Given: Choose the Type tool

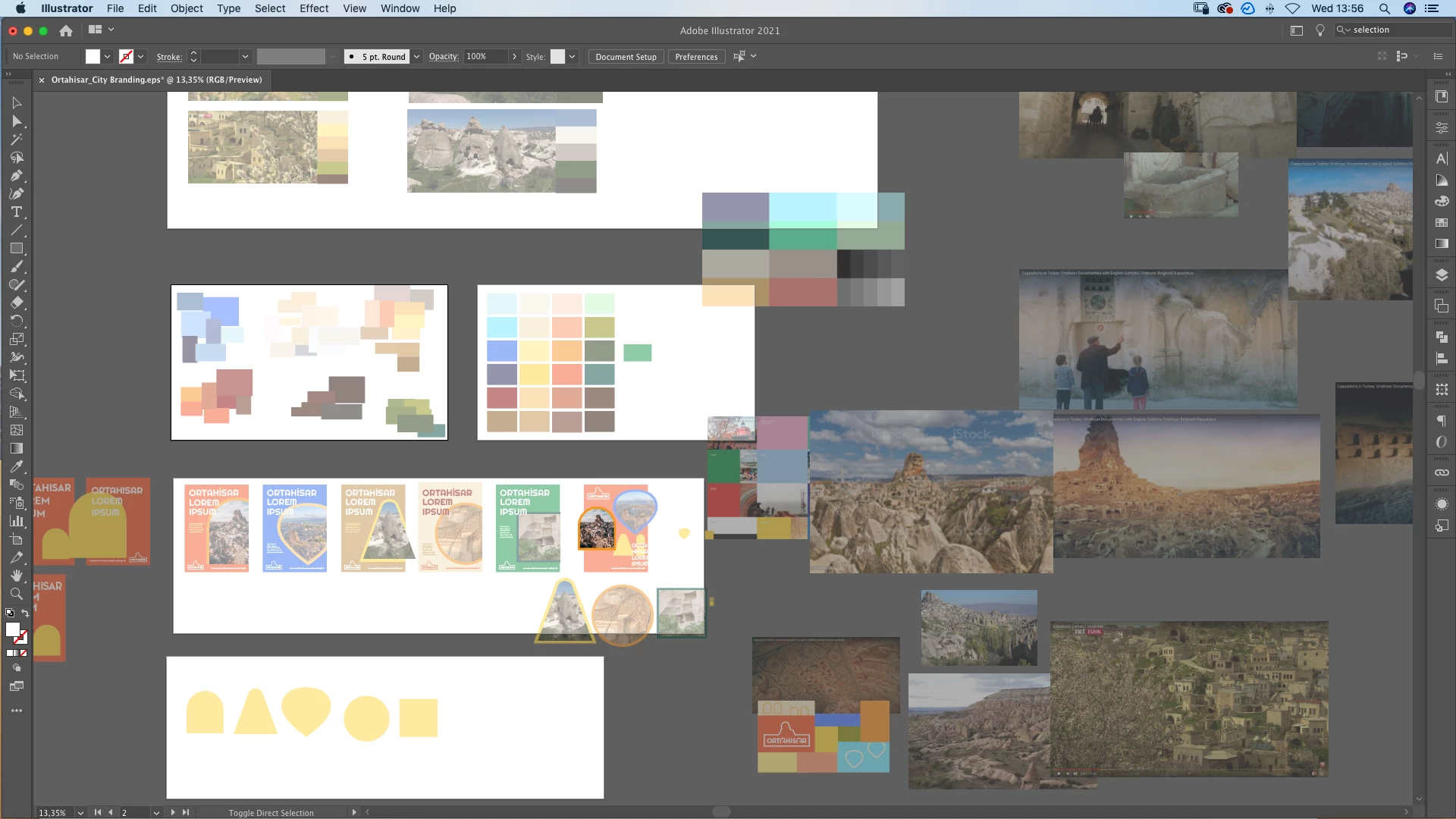Looking at the screenshot, I should click(17, 212).
